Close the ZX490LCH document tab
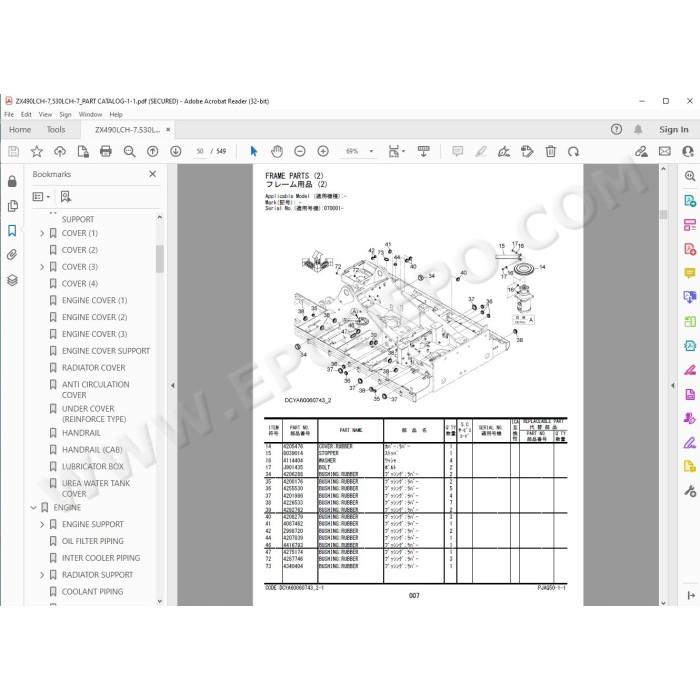Viewport: 700px width, 700px height. 168,129
